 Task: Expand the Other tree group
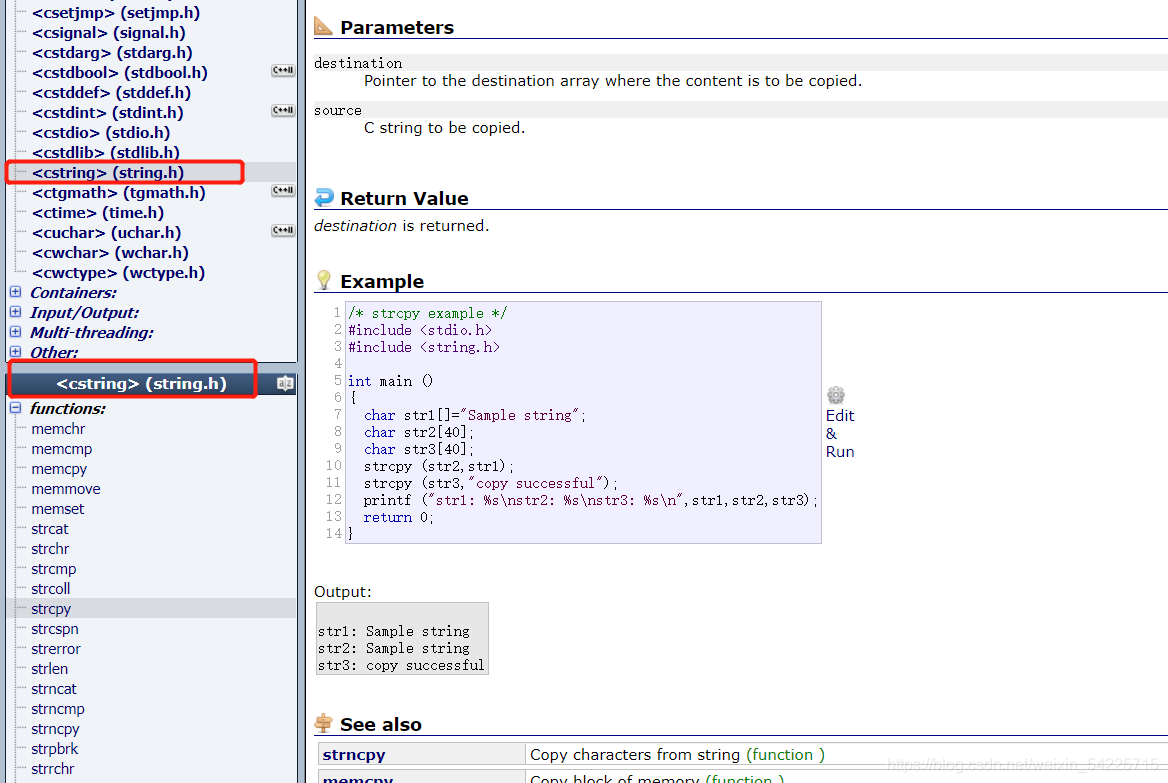[x=15, y=352]
